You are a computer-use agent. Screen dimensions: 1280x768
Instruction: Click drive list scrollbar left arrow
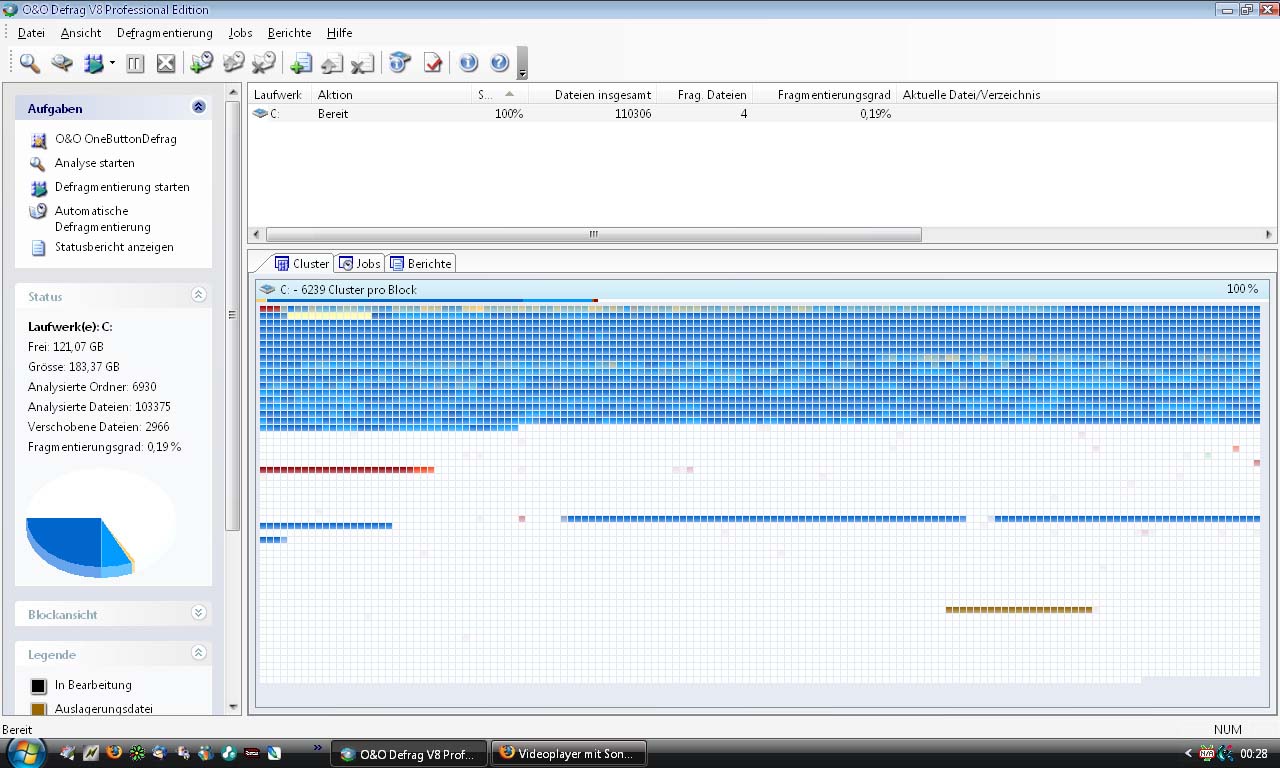256,235
